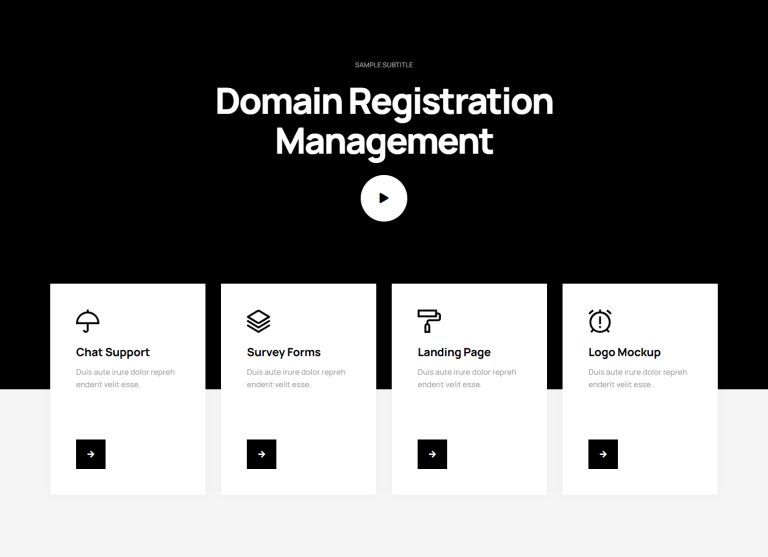Click the description text under Chat Support
768x557 pixels.
[125, 378]
